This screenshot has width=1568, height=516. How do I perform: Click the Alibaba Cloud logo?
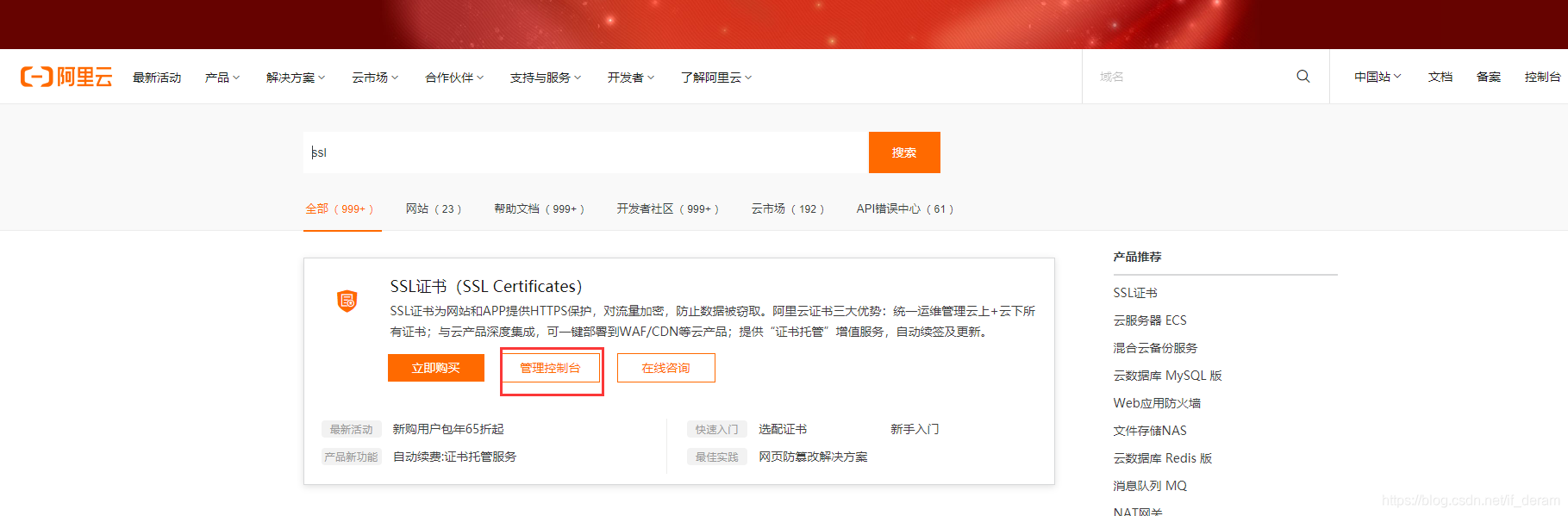point(66,77)
